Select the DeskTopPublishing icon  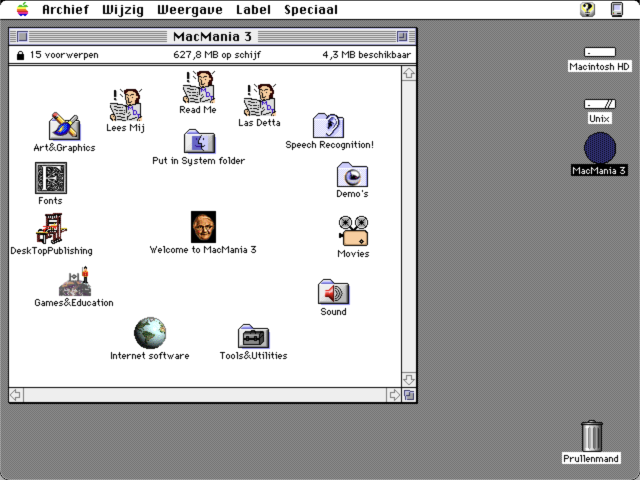click(51, 229)
